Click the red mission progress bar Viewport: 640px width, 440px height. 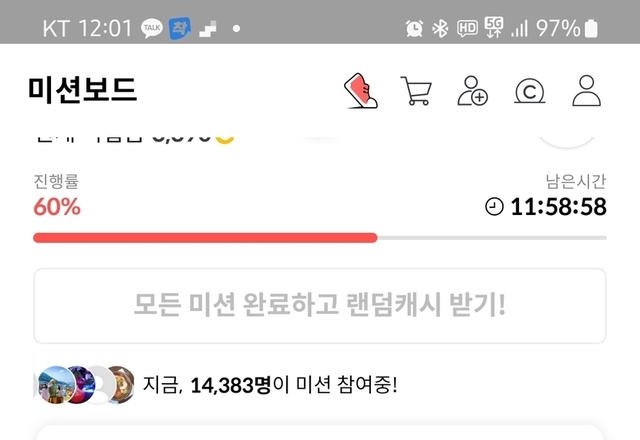(x=205, y=238)
